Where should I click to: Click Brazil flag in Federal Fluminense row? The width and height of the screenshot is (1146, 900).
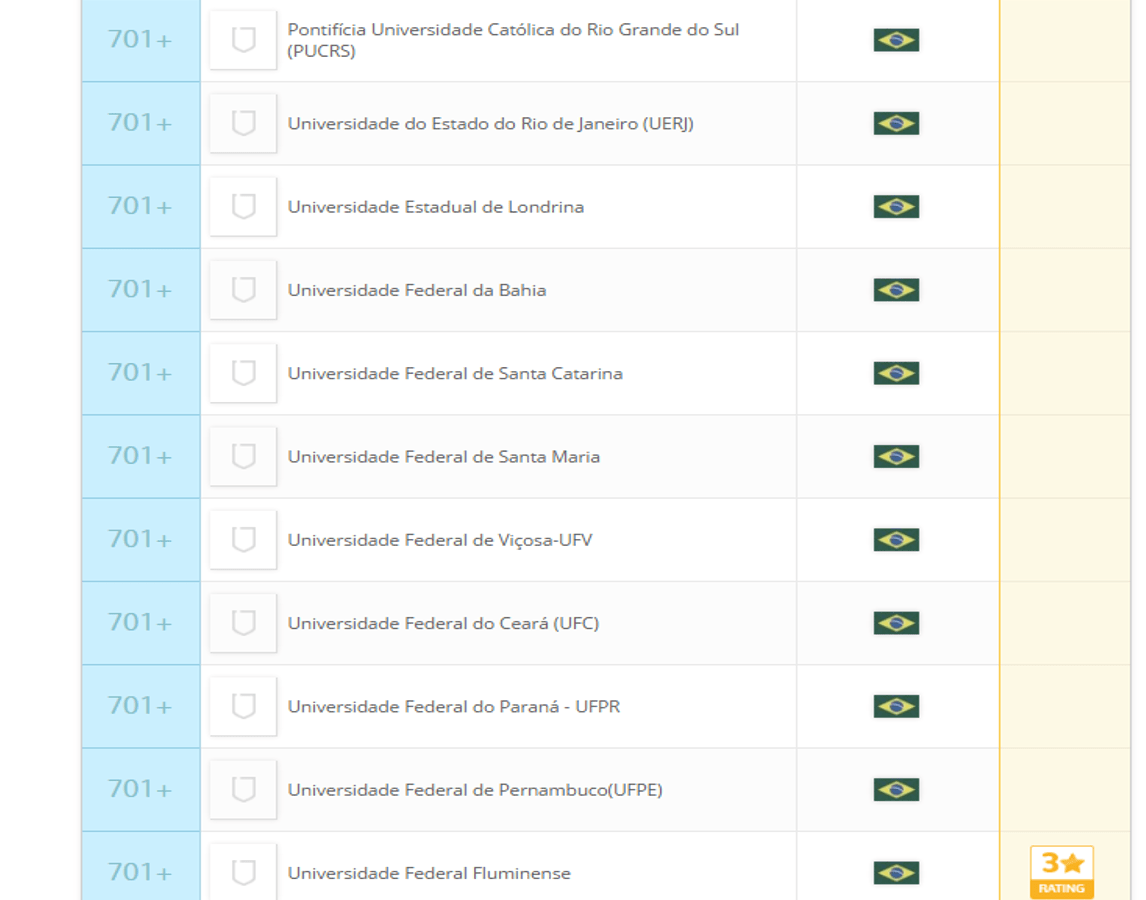click(x=896, y=873)
